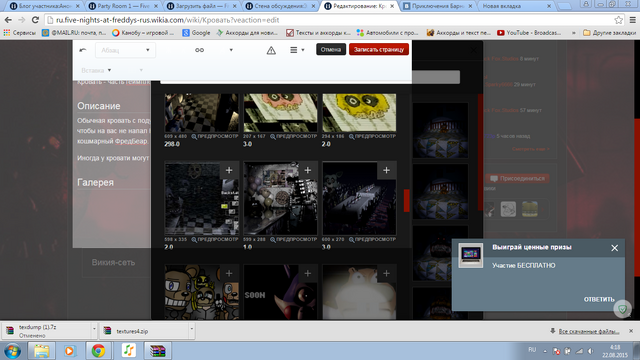The image size is (640, 360).
Task: Click the Отмена cancel button
Action: tap(331, 49)
